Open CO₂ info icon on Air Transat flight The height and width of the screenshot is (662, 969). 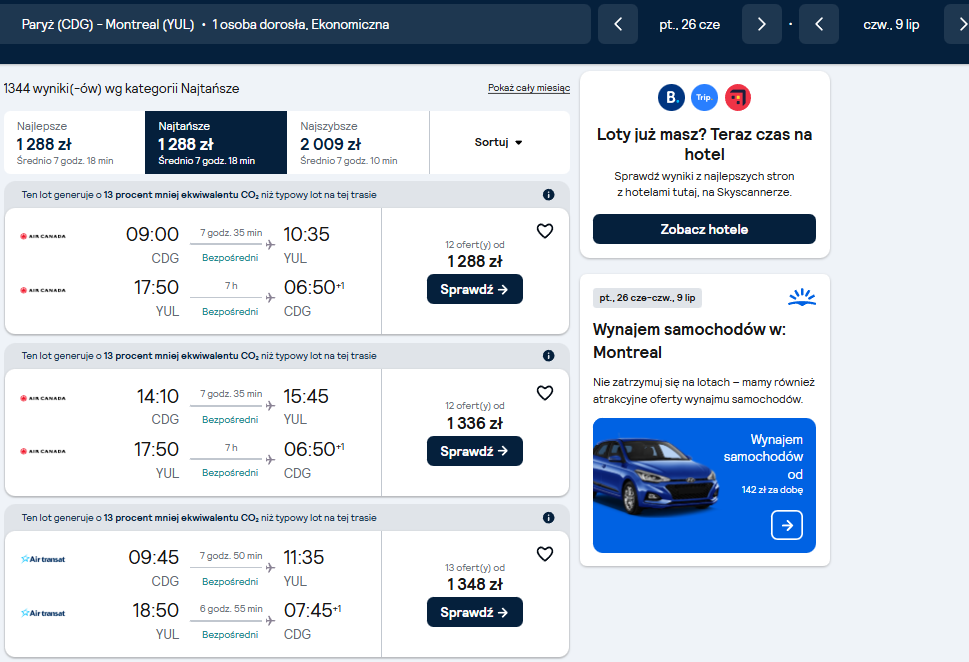pyautogui.click(x=548, y=518)
